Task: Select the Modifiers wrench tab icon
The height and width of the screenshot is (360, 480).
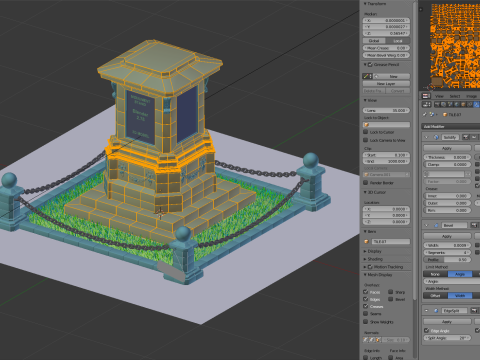Action: [x=476, y=104]
